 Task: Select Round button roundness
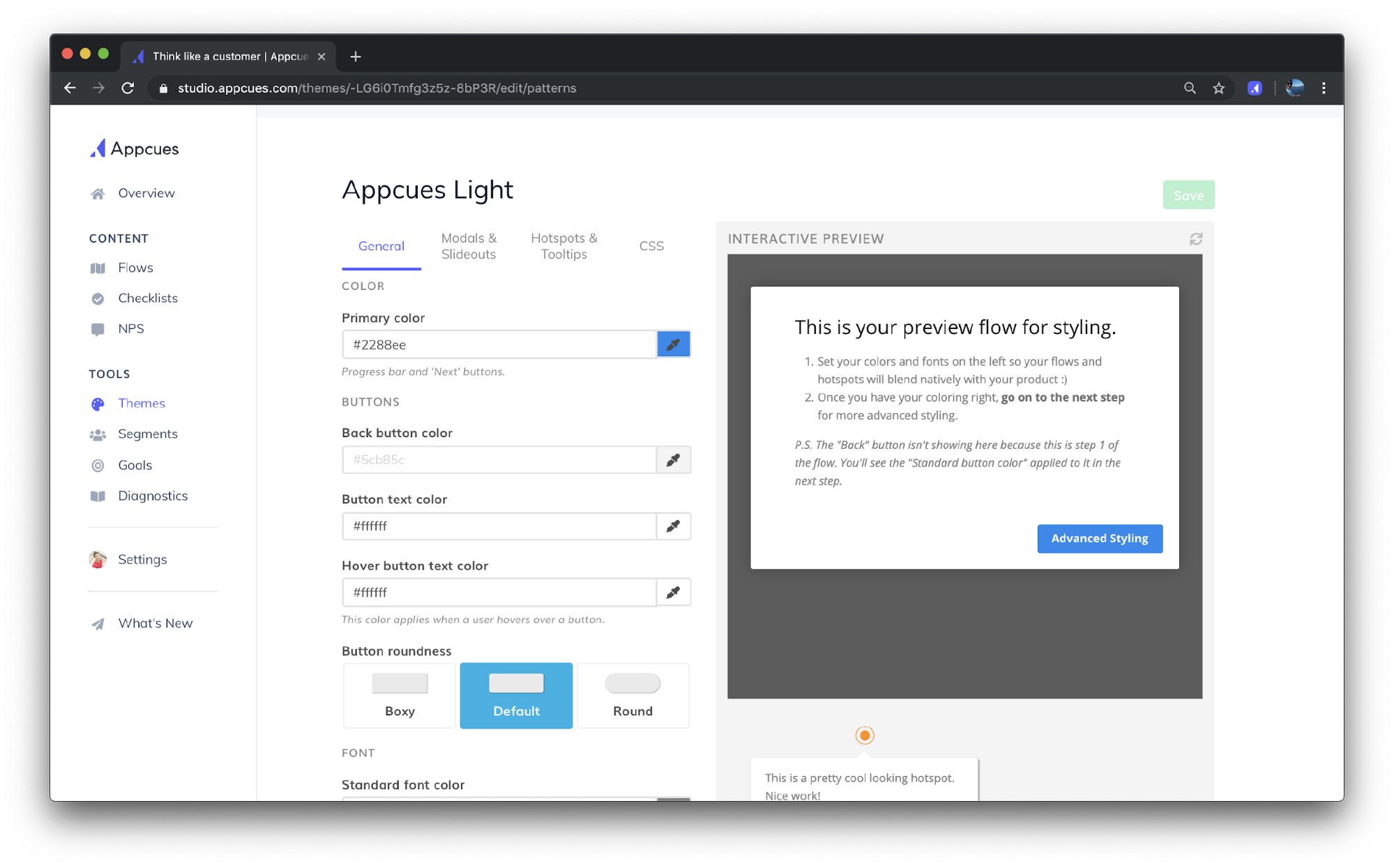pyautogui.click(x=632, y=695)
